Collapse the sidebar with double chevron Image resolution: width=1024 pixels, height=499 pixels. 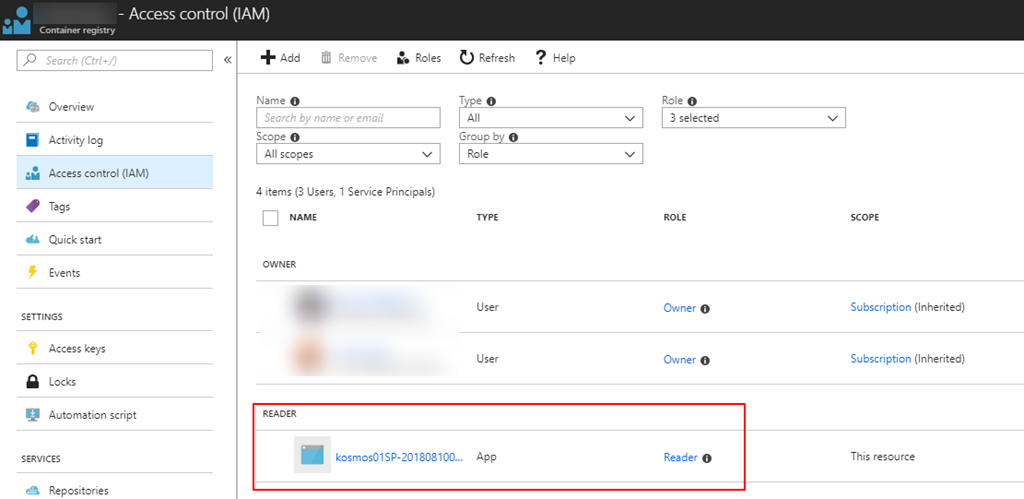(x=227, y=61)
